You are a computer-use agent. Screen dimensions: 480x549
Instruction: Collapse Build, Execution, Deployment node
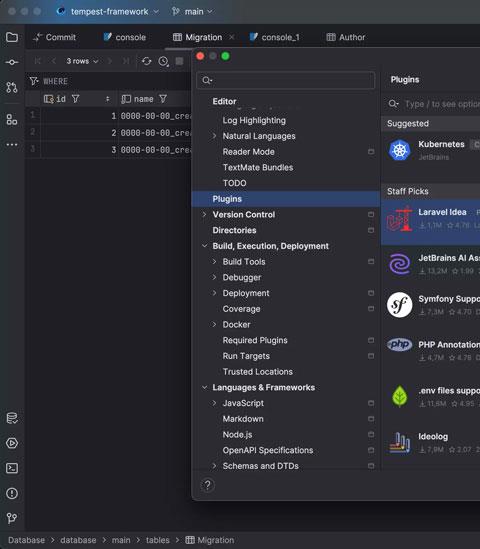(204, 246)
